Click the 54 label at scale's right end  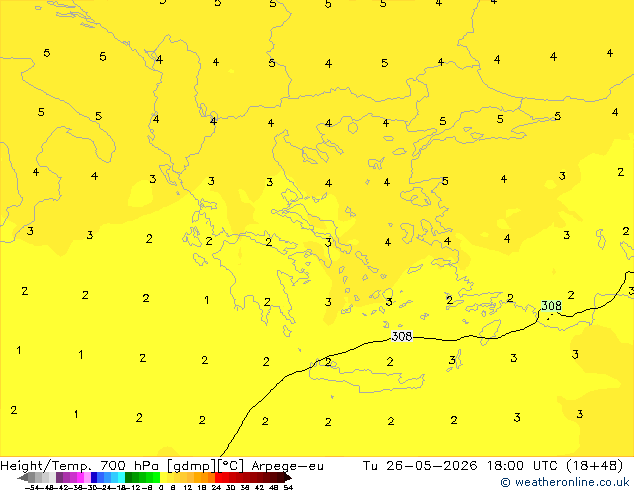[287, 488]
